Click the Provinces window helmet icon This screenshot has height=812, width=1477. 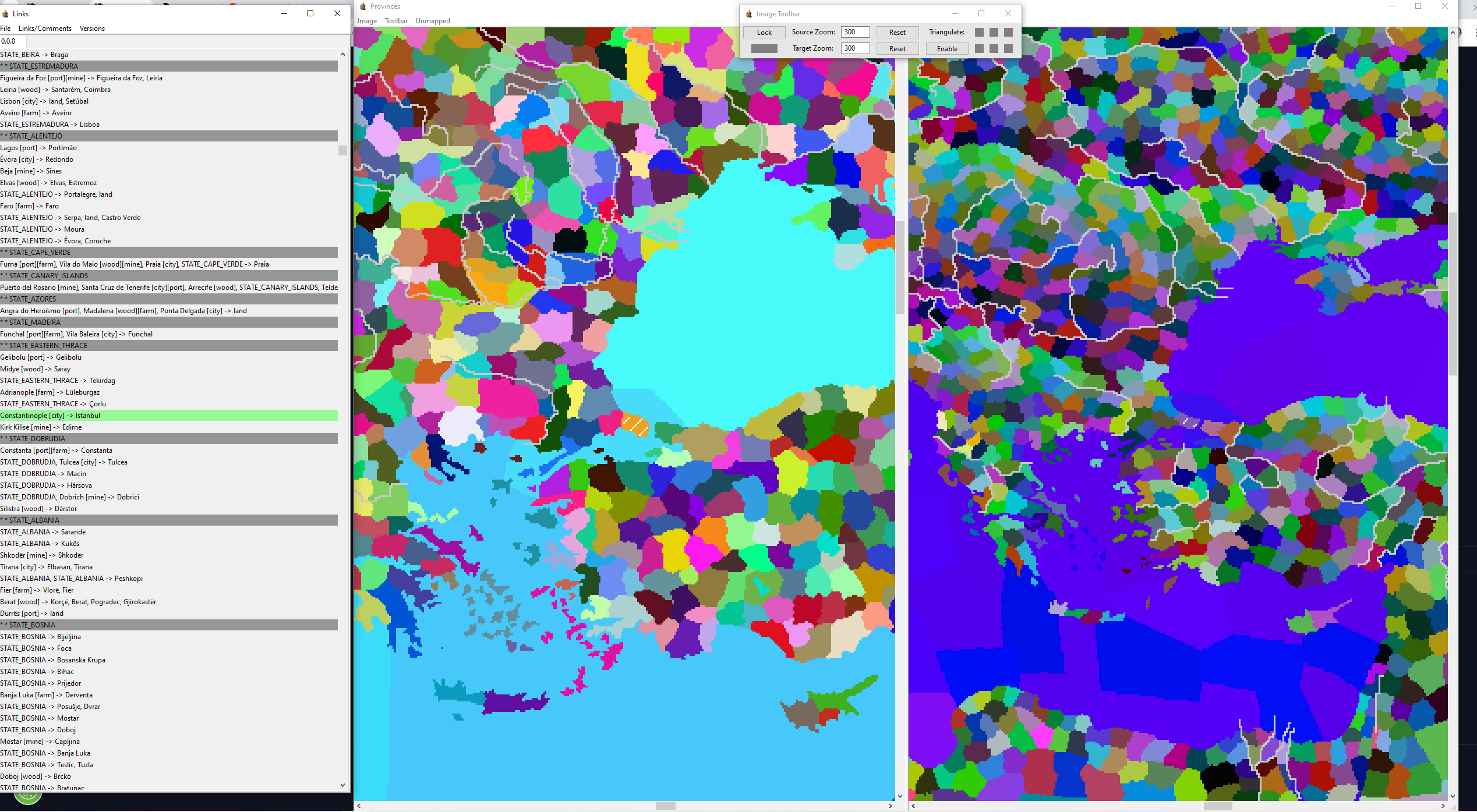coord(362,6)
